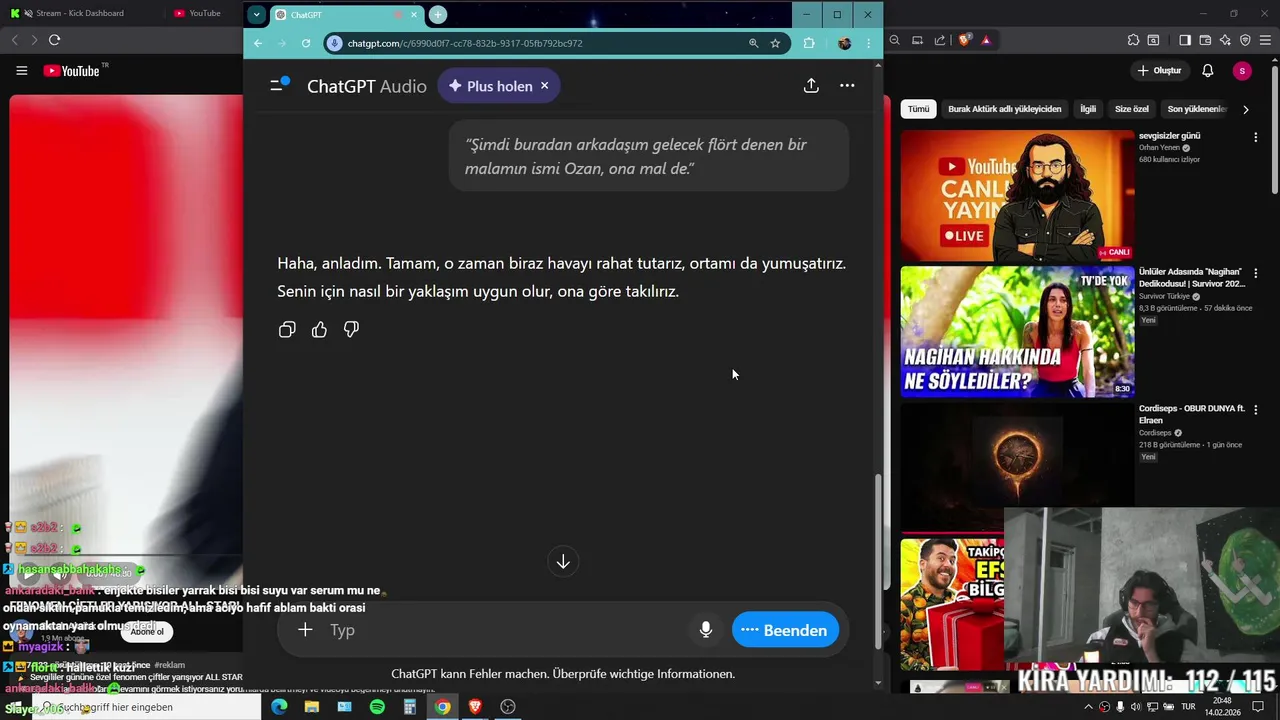Image resolution: width=1280 pixels, height=720 pixels.
Task: Open the Chrome three-dot menu
Action: 868,43
